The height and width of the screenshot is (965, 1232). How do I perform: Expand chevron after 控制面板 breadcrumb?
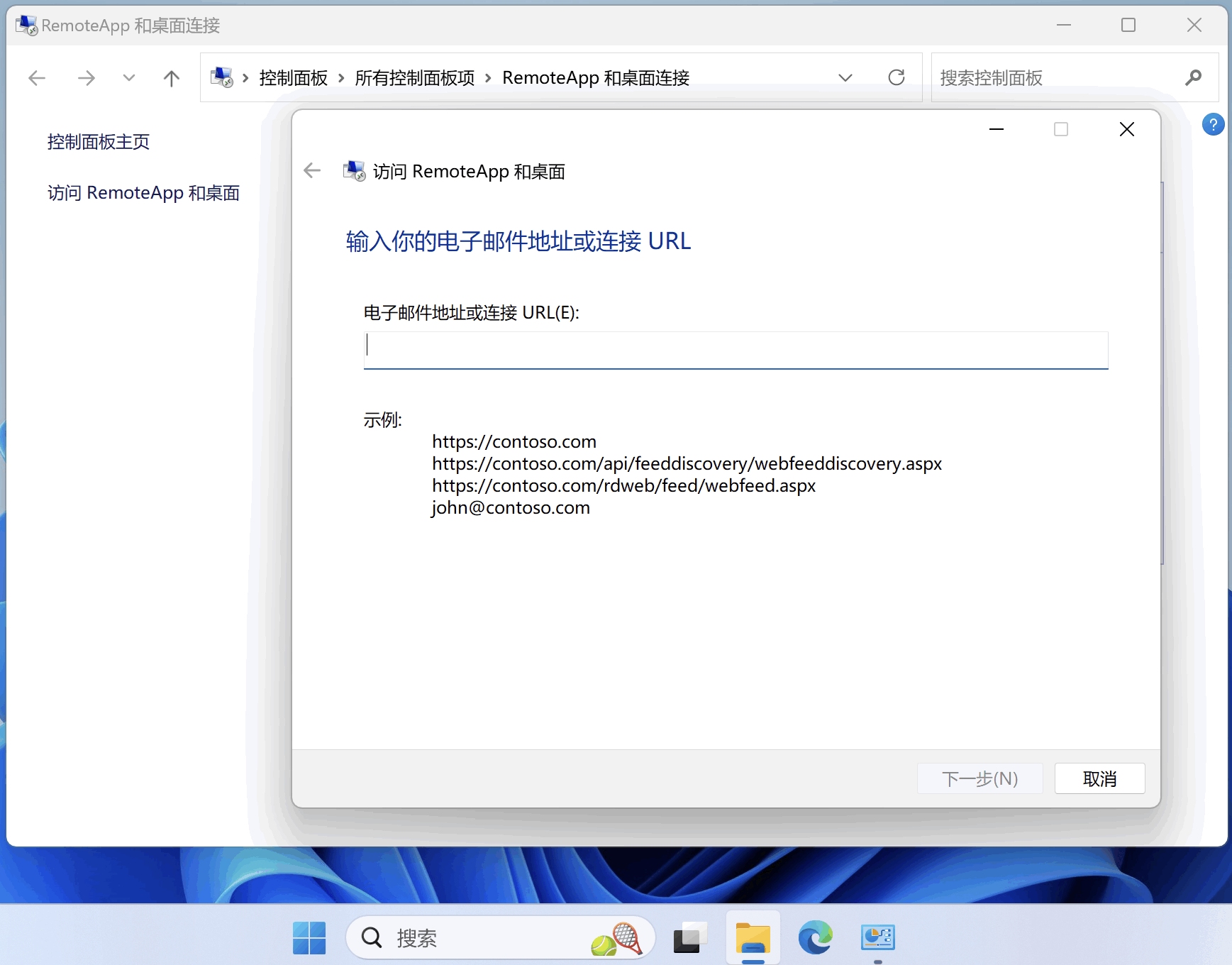tap(341, 78)
